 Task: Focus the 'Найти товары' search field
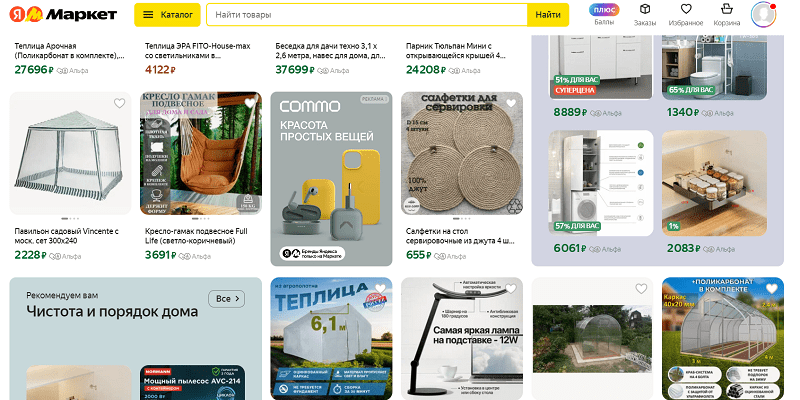click(x=366, y=15)
